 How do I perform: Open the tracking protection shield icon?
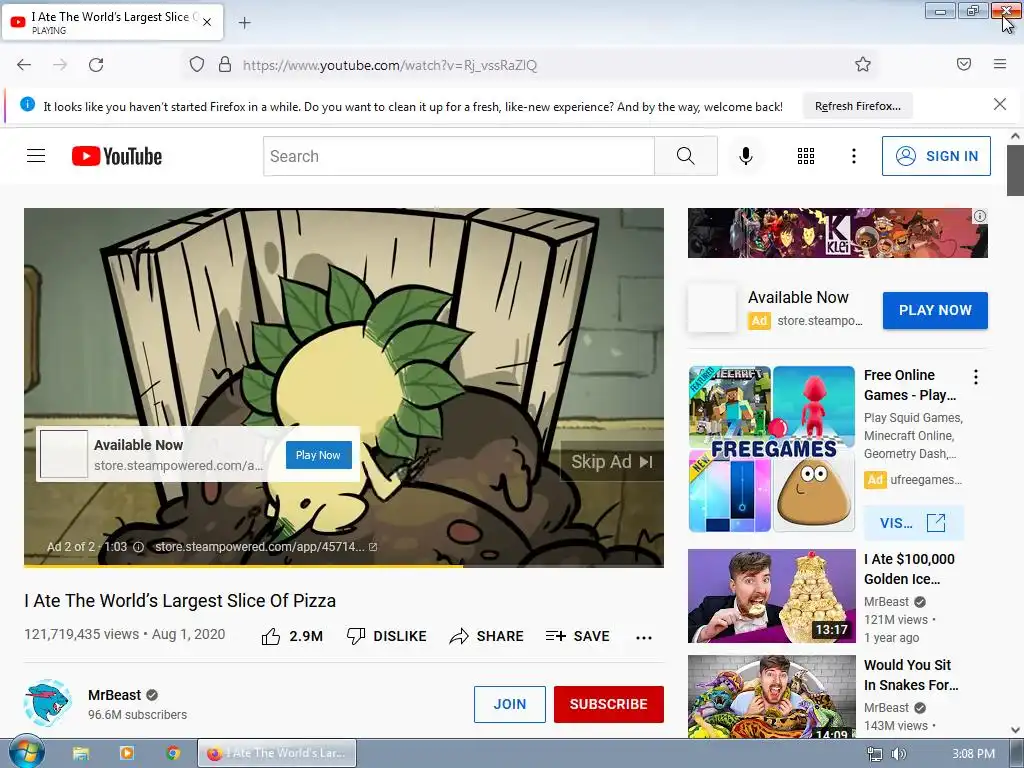coord(197,65)
